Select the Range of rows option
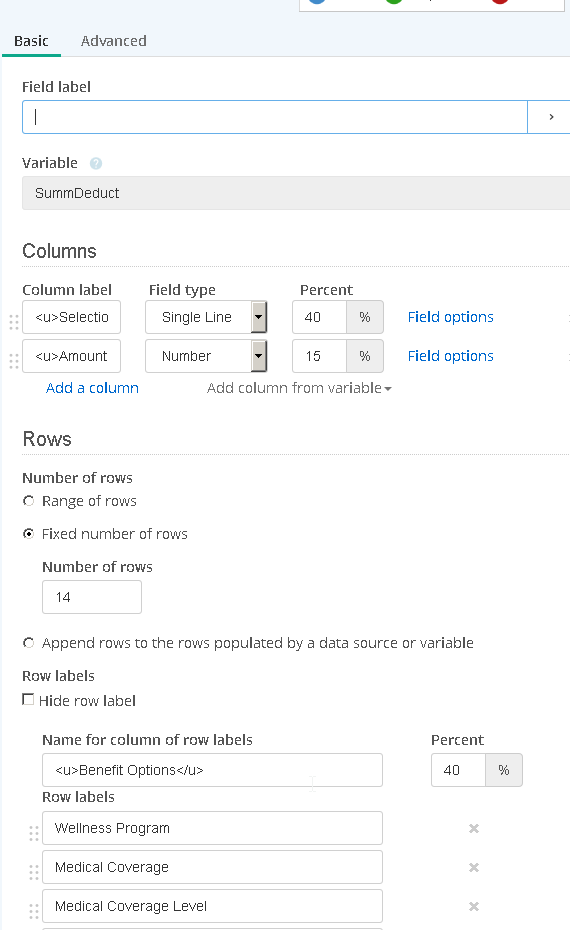Screen dimensions: 570x930 click(x=28, y=501)
